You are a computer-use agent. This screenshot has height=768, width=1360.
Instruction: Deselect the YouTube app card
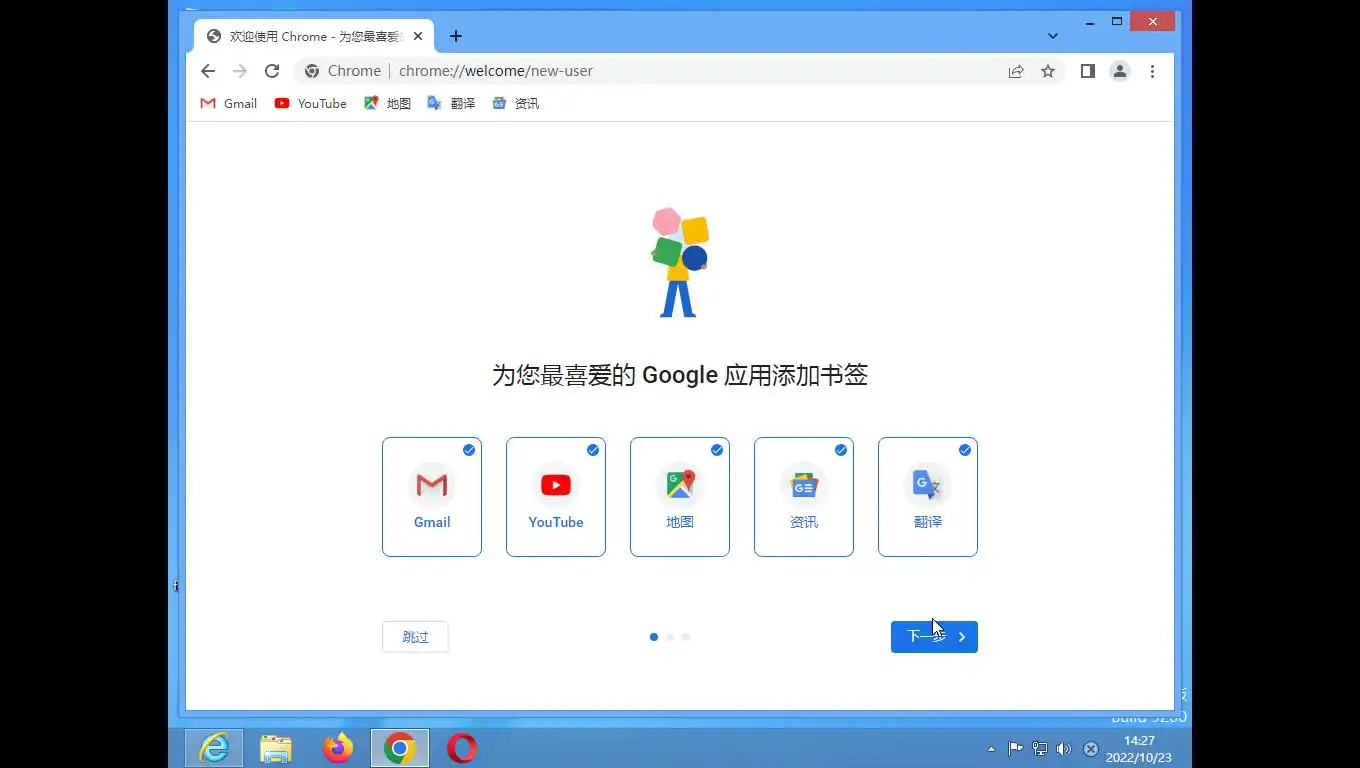tap(556, 497)
